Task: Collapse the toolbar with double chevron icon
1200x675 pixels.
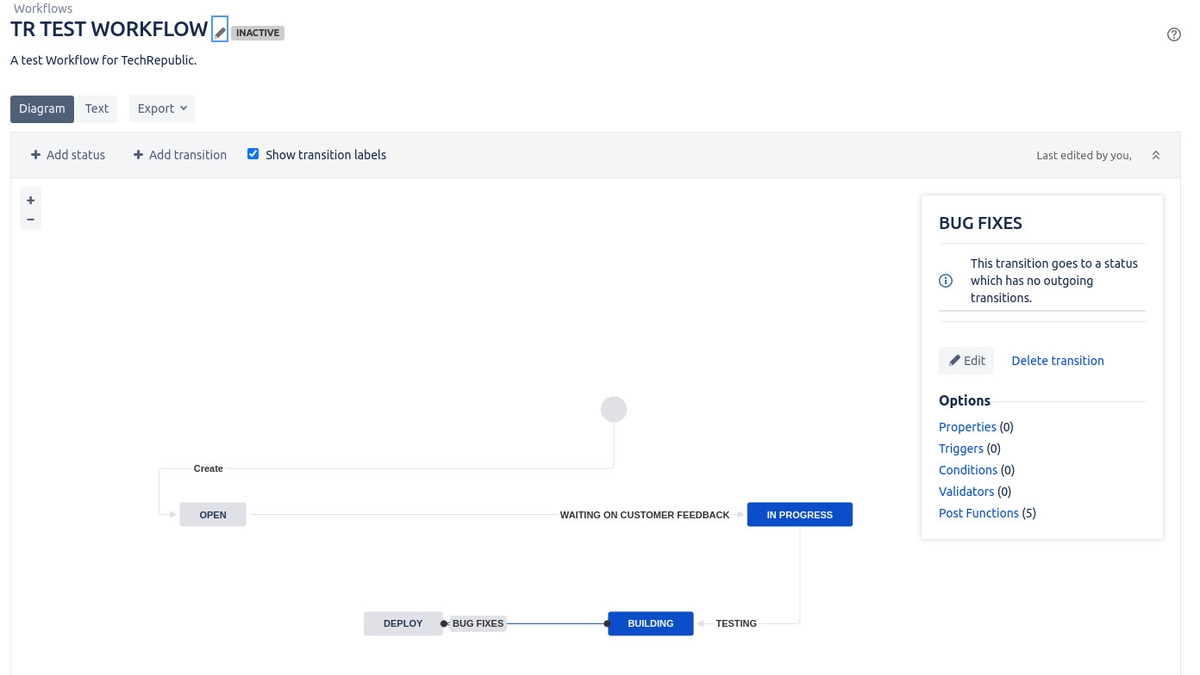Action: 1156,155
